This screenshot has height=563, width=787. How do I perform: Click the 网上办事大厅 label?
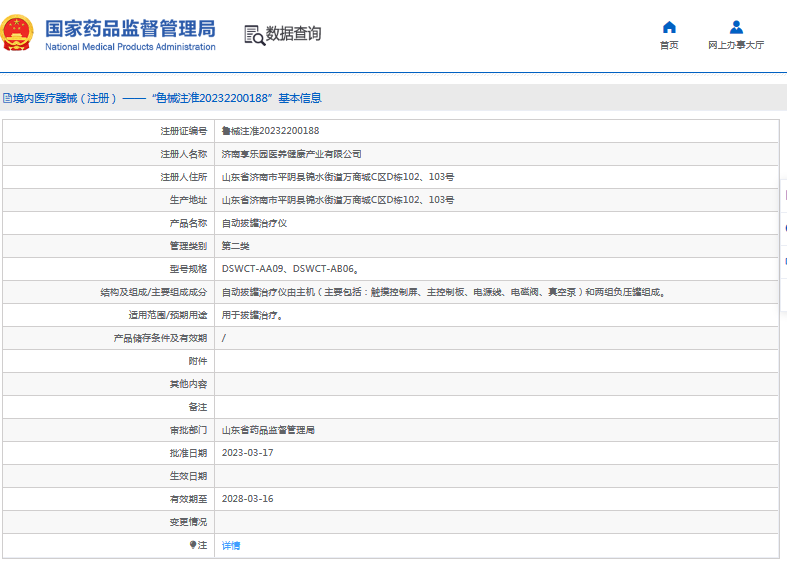(x=736, y=45)
